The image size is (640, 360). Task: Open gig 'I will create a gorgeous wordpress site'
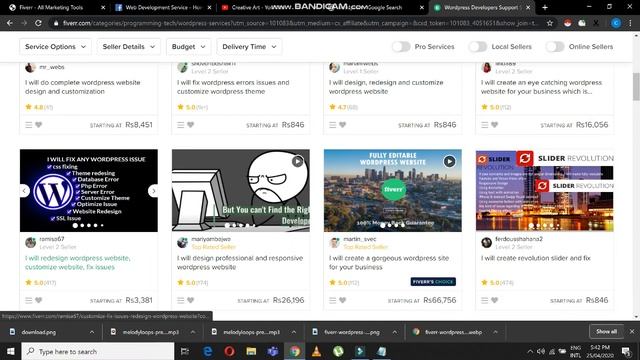coord(389,262)
